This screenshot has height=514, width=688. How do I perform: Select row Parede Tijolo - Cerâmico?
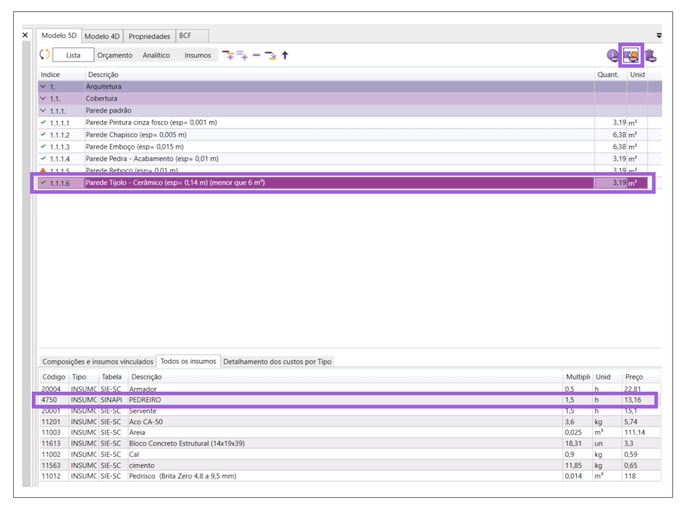(343, 183)
